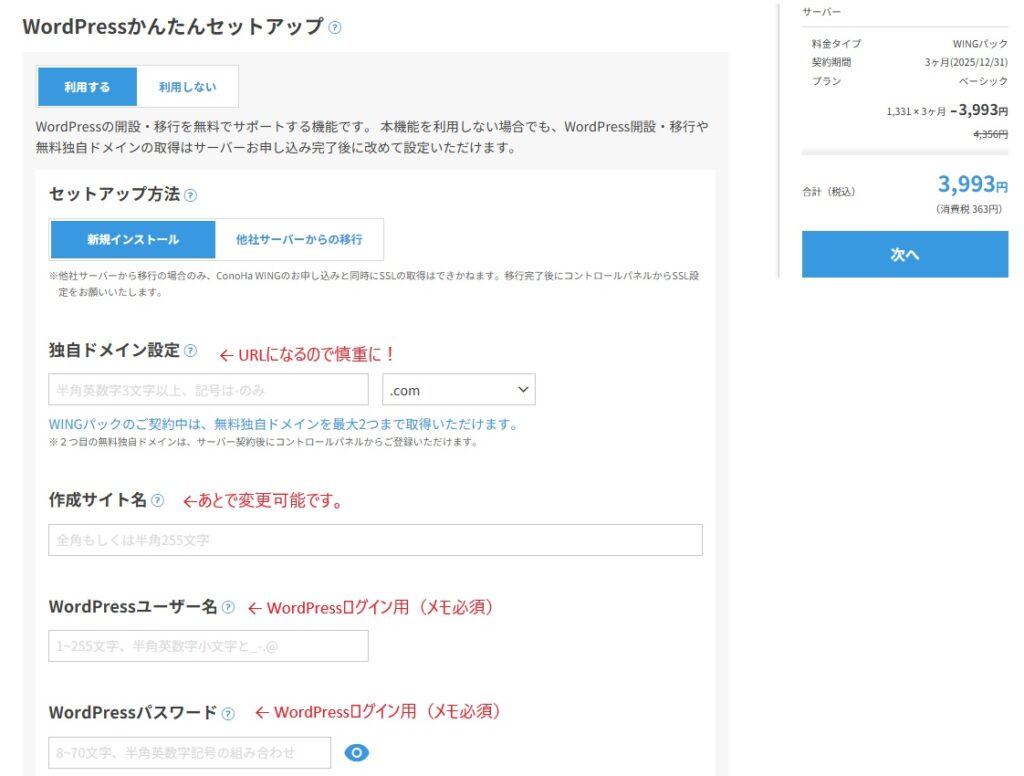Image resolution: width=1024 pixels, height=776 pixels.
Task: Select the 利用しない option
Action: coord(187,86)
